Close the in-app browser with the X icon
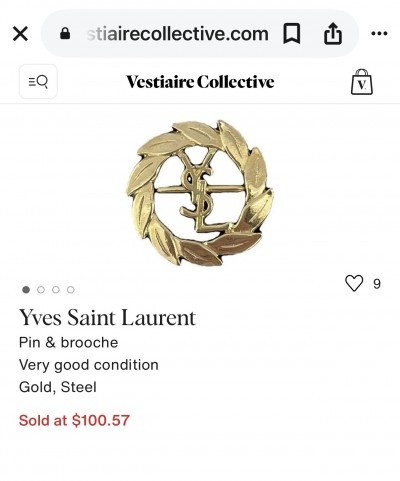Viewport: 400px width, 481px height. point(20,34)
